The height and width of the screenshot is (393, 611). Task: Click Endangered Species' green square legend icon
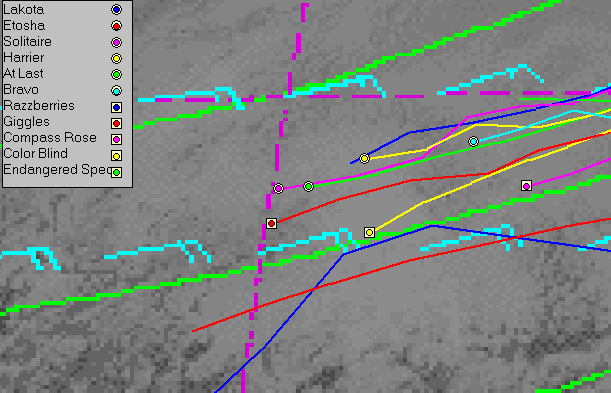[x=116, y=172]
